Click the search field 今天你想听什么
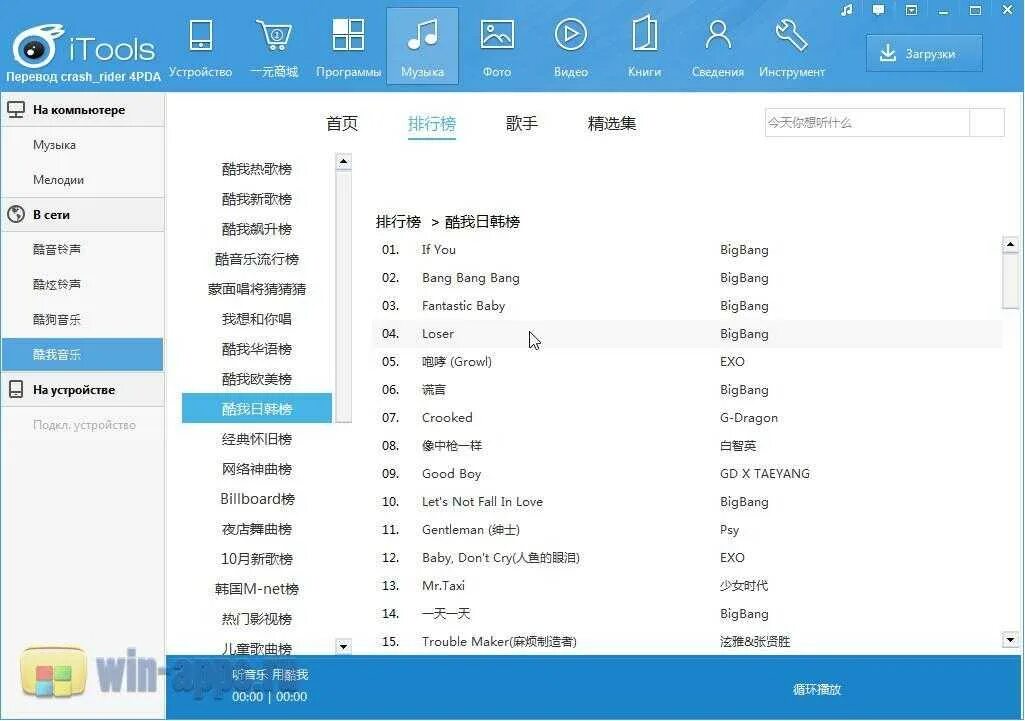 coord(866,121)
